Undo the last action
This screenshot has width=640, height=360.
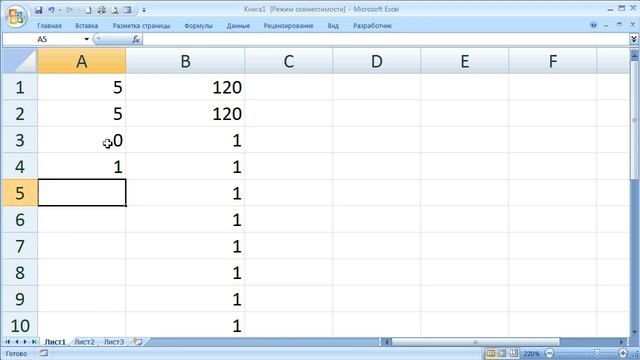pyautogui.click(x=51, y=10)
